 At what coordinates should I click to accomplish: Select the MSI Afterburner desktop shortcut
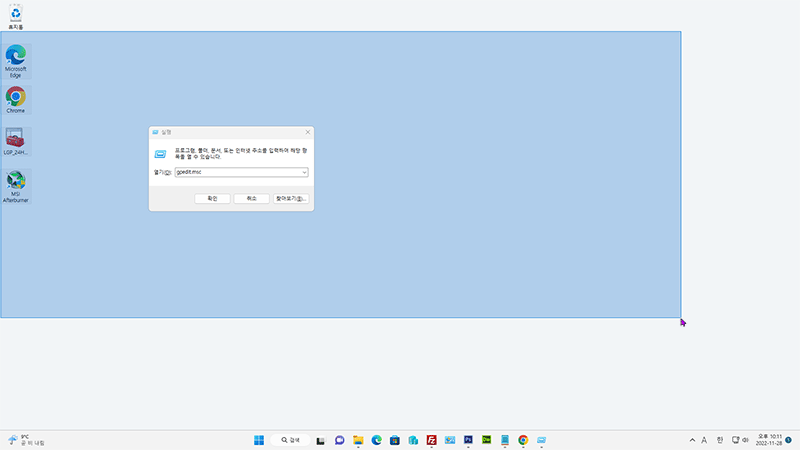coord(15,187)
